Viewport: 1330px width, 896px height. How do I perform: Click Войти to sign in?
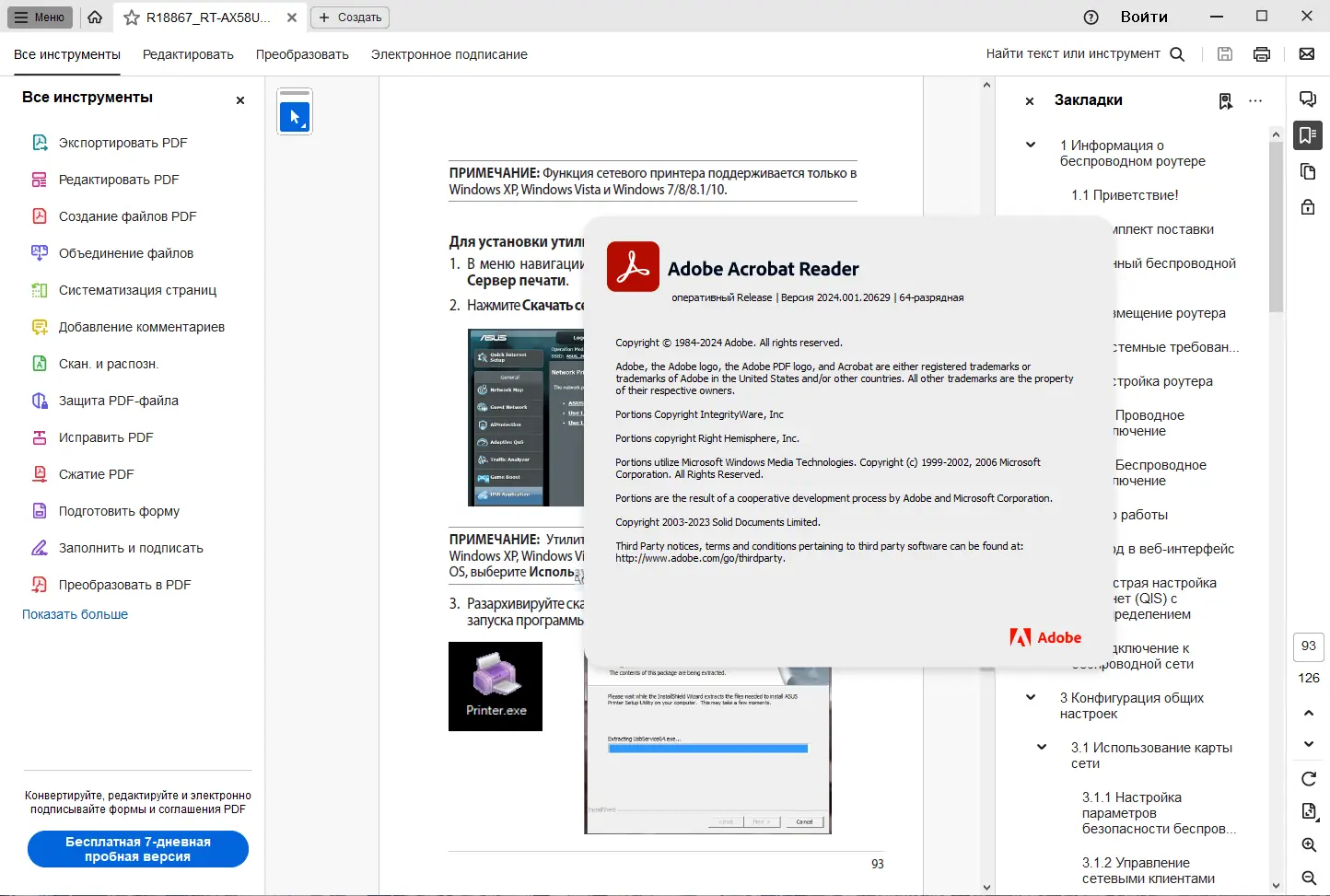click(x=1144, y=17)
